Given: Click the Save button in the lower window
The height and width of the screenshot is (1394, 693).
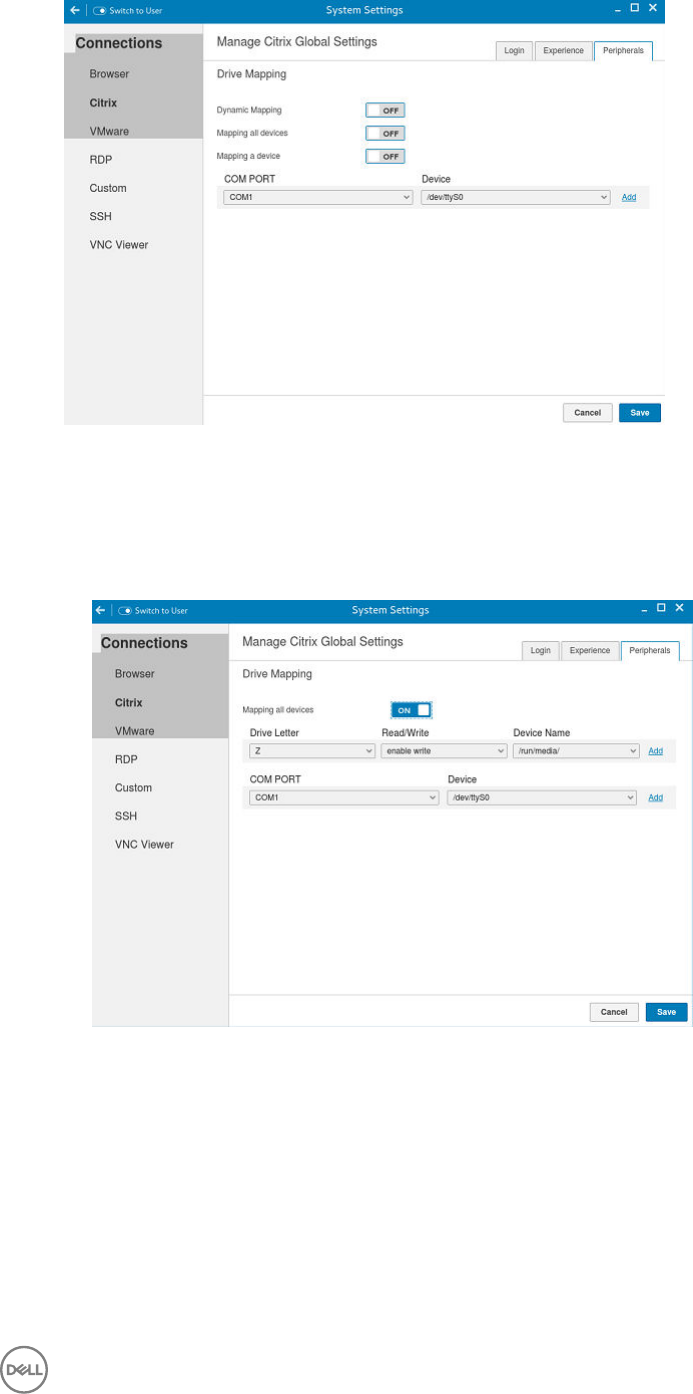Looking at the screenshot, I should (667, 1012).
